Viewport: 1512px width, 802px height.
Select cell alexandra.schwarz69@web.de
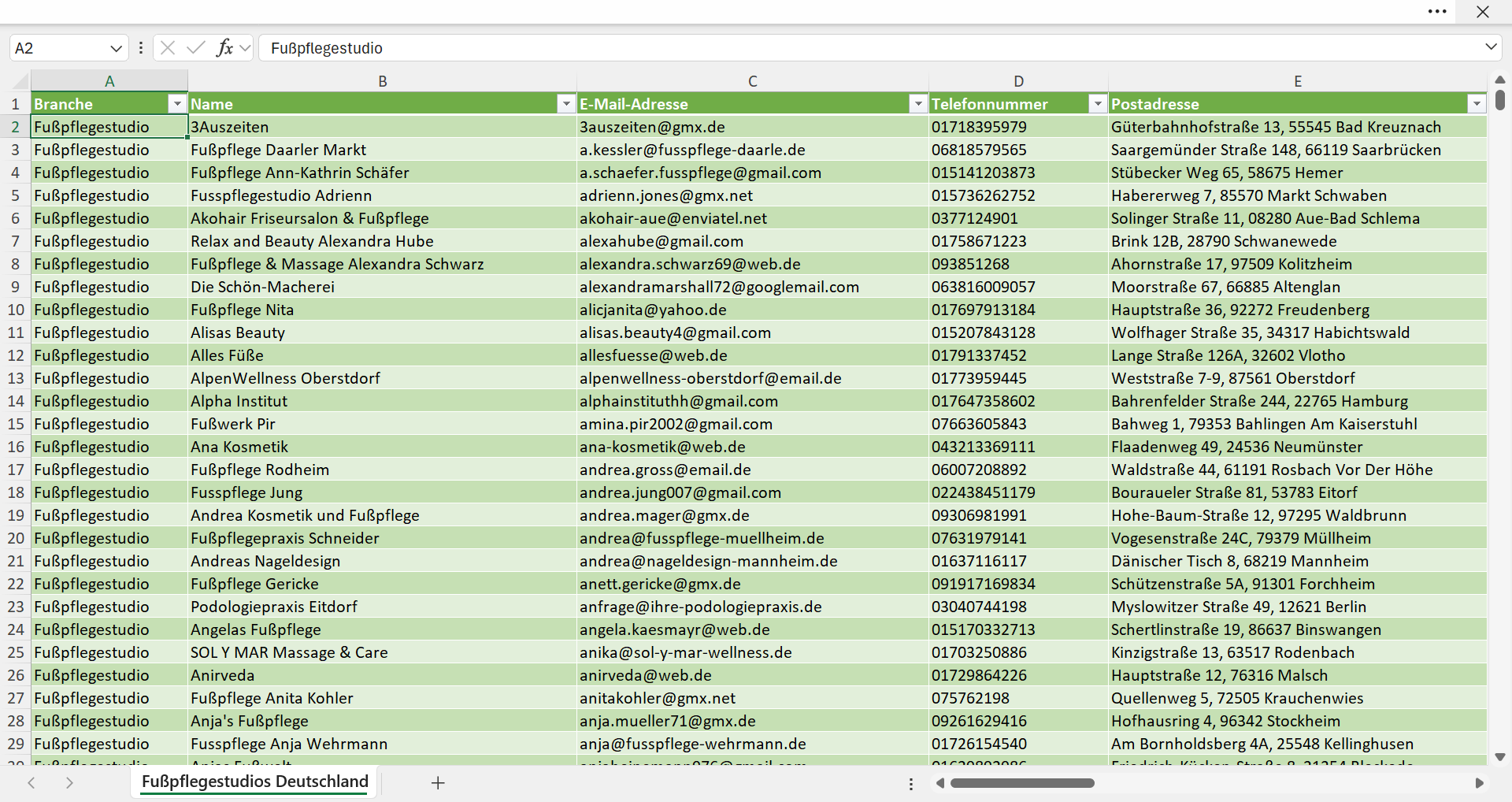click(753, 264)
